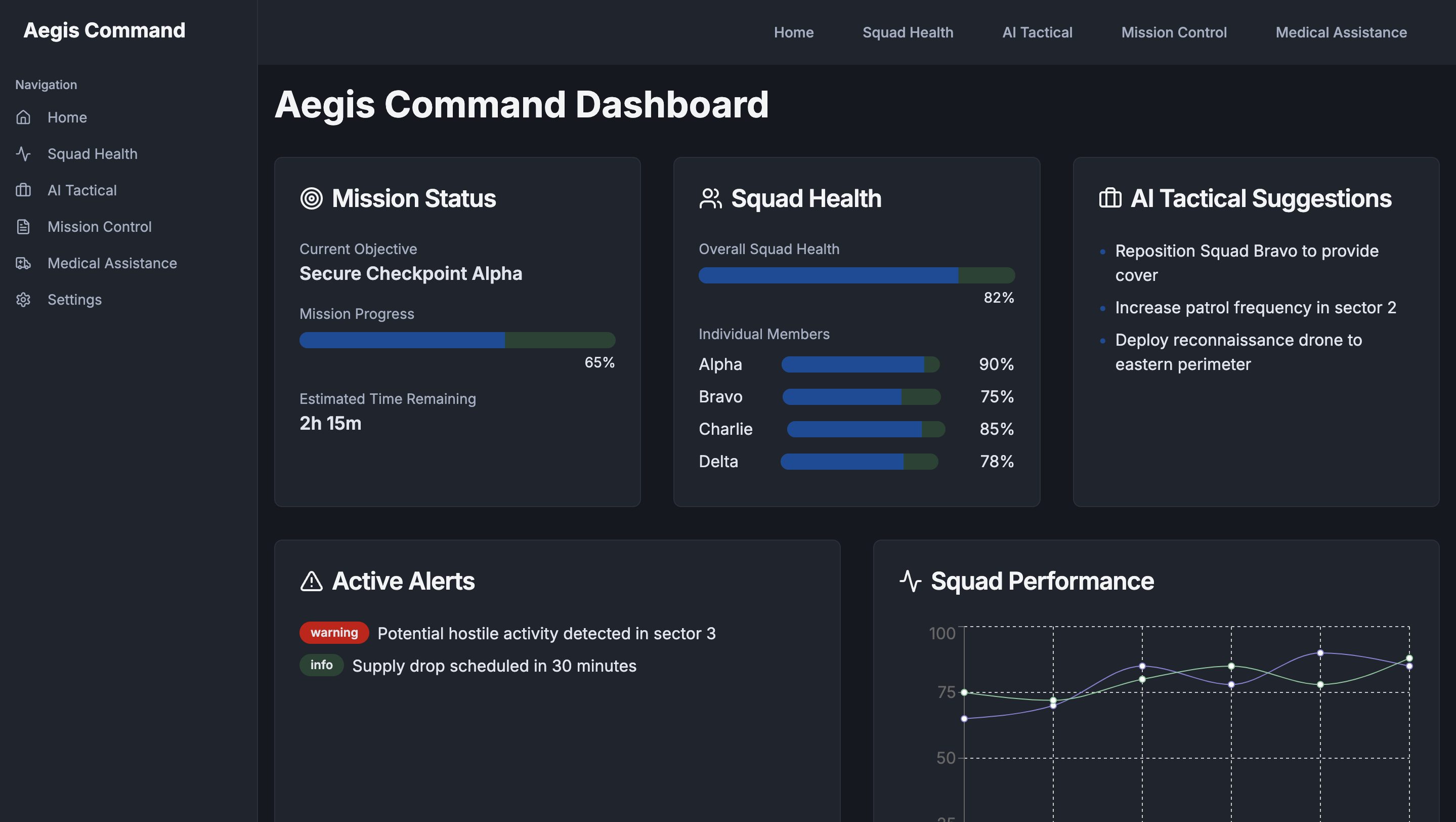
Task: Click the Active Alerts warning triangle icon
Action: click(312, 581)
